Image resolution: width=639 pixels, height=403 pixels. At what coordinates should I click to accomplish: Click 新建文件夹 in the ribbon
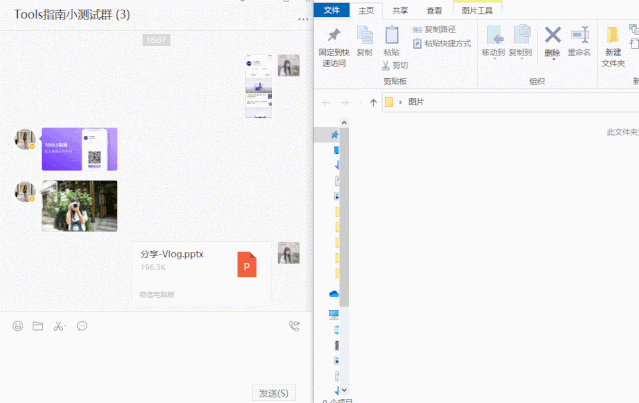point(613,47)
